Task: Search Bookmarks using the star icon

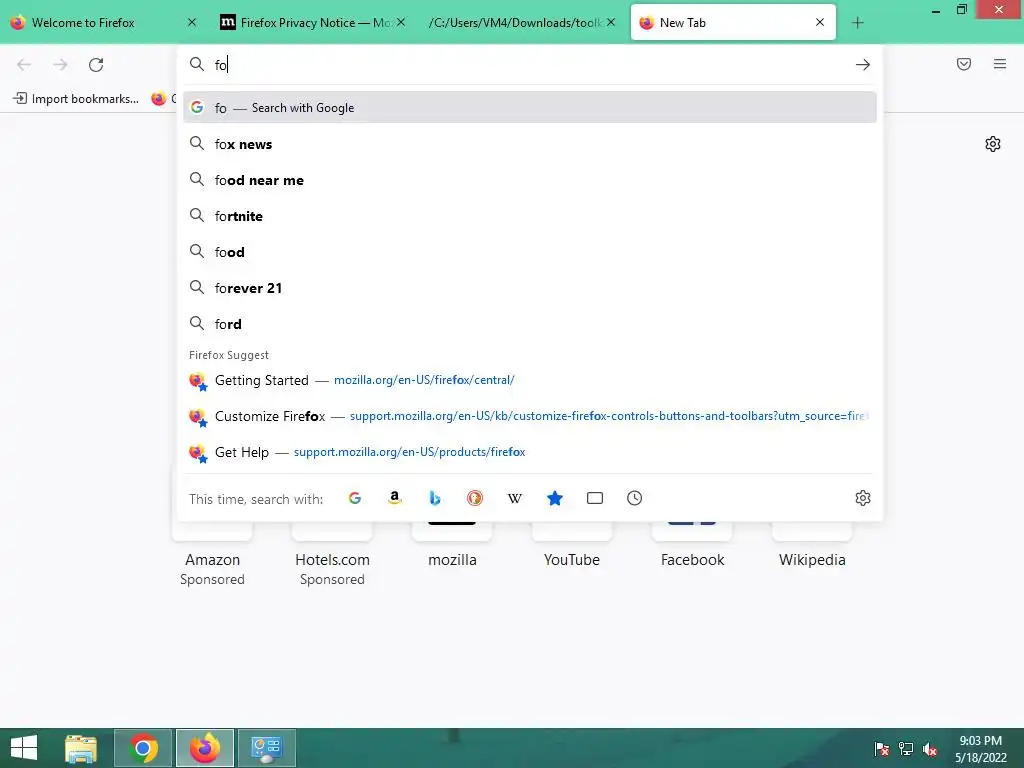Action: (554, 498)
